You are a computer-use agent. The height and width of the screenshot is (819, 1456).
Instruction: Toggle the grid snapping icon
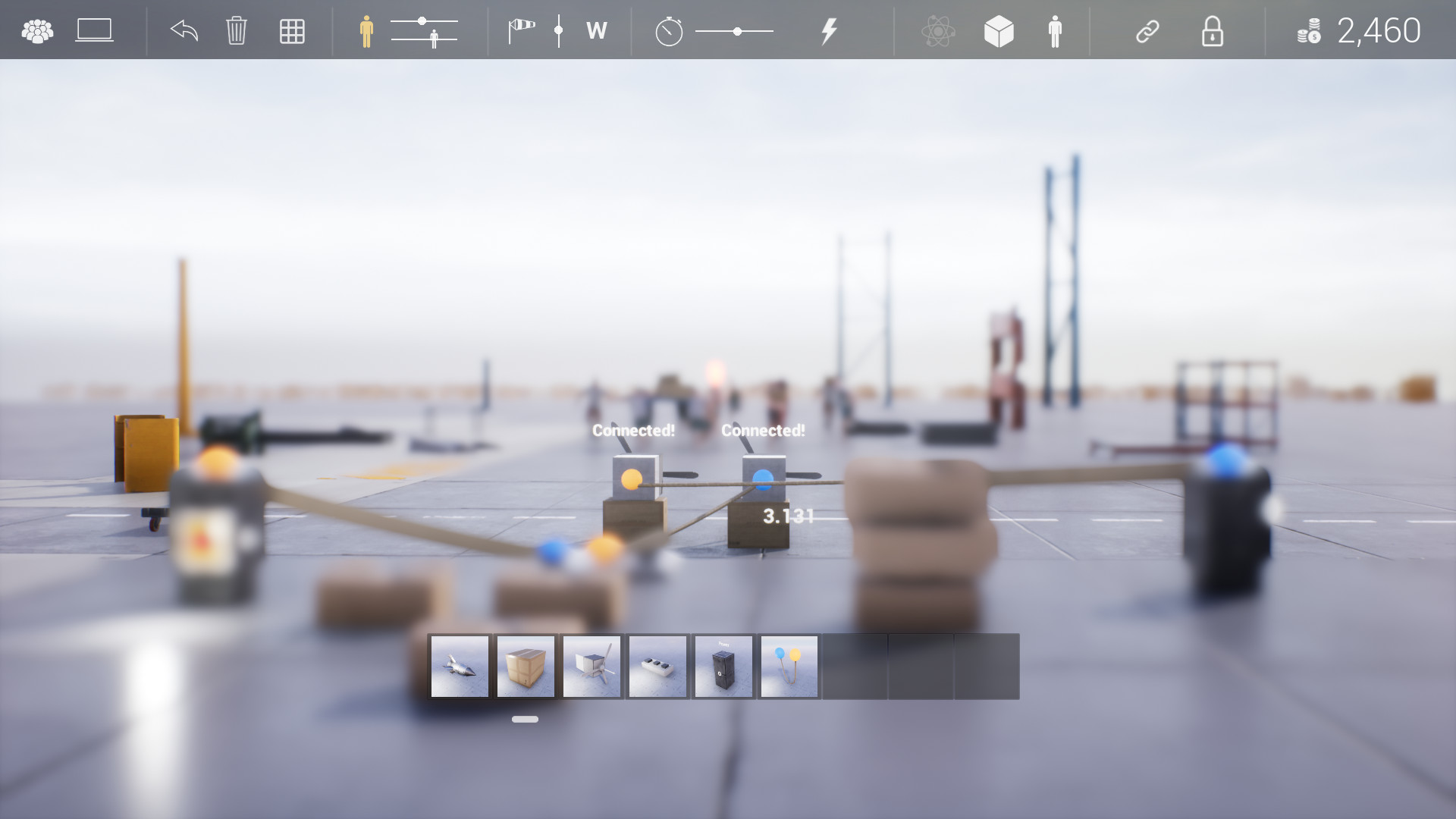292,31
